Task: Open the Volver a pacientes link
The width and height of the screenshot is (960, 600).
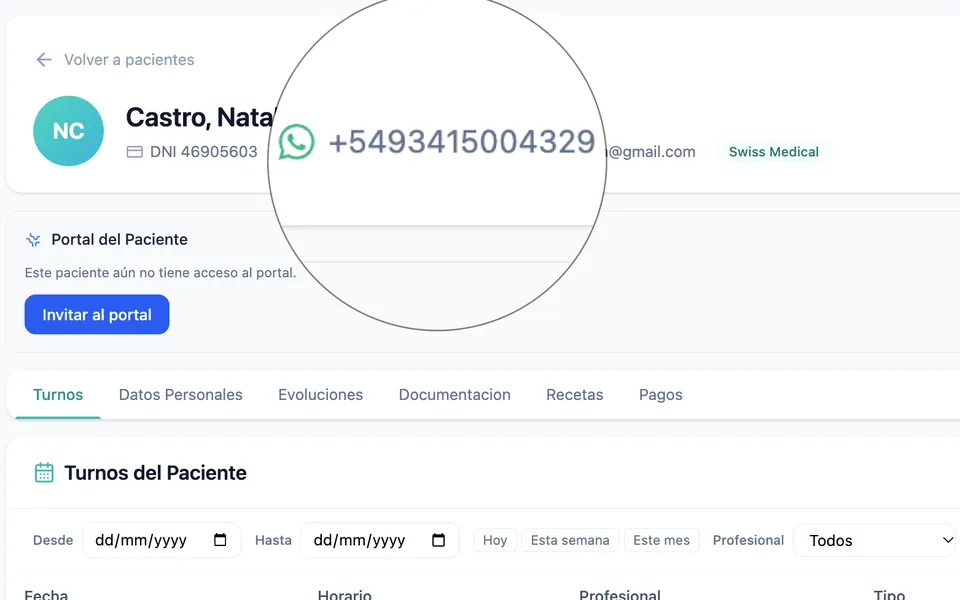Action: 129,59
